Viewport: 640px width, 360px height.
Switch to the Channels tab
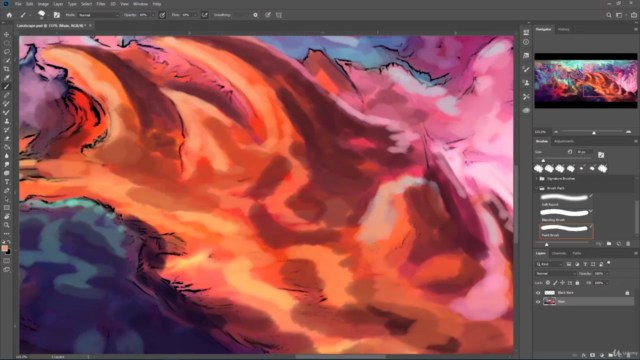click(x=559, y=253)
